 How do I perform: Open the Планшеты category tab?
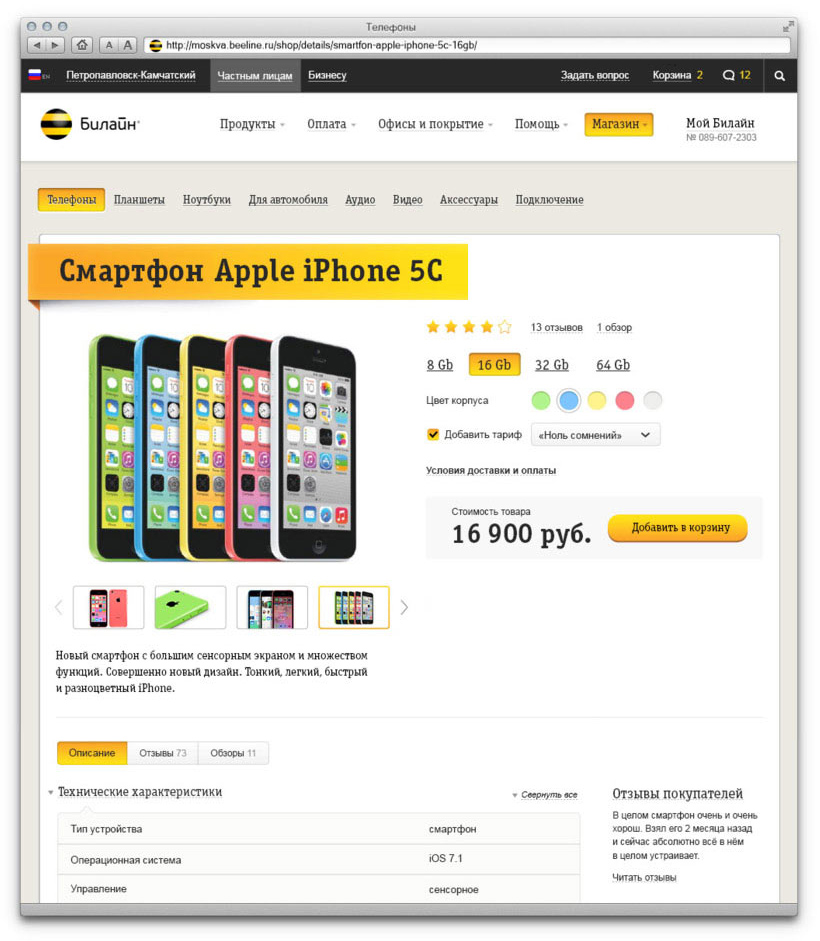pyautogui.click(x=139, y=200)
